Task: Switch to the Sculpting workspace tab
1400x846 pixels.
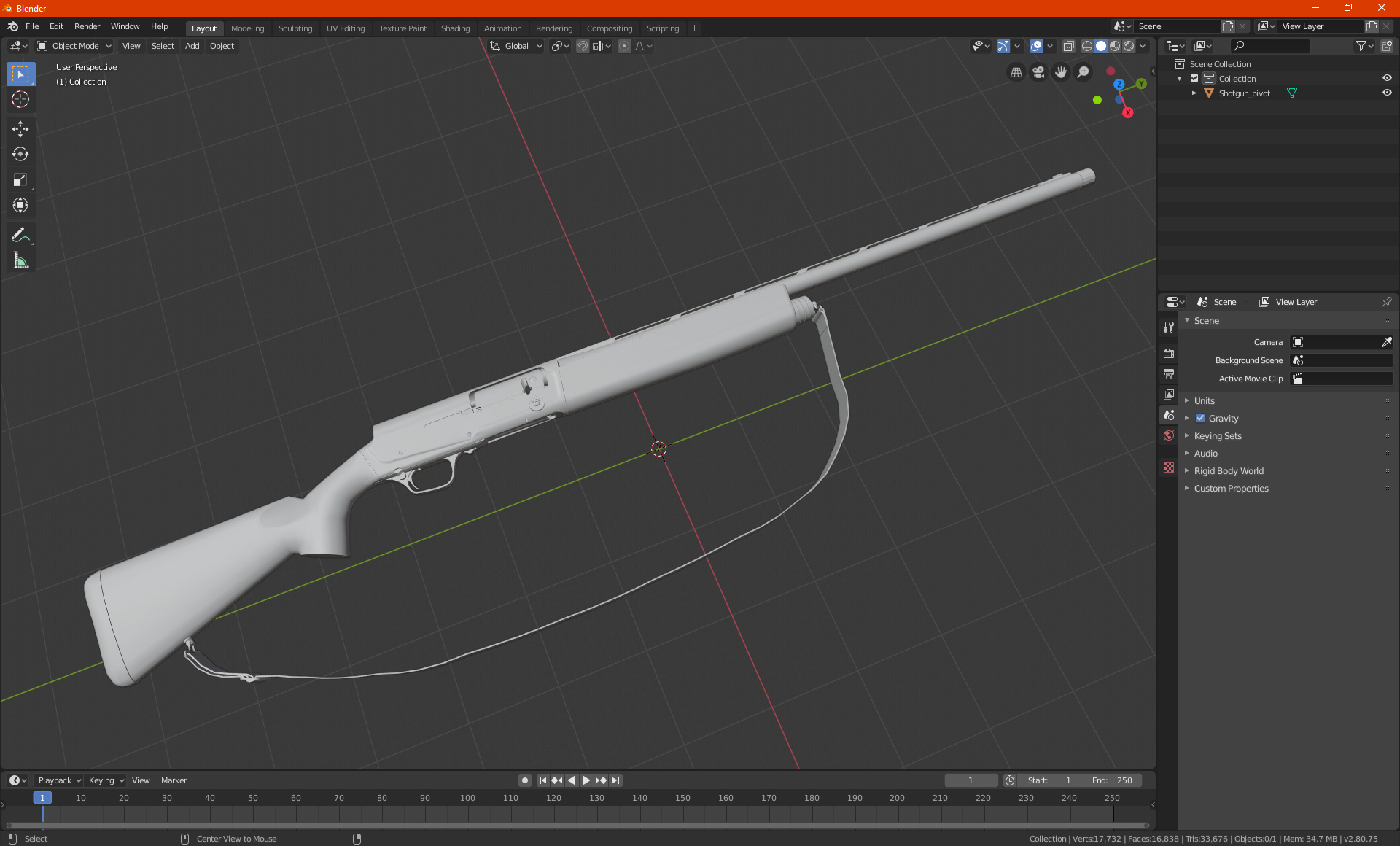Action: coord(295,28)
